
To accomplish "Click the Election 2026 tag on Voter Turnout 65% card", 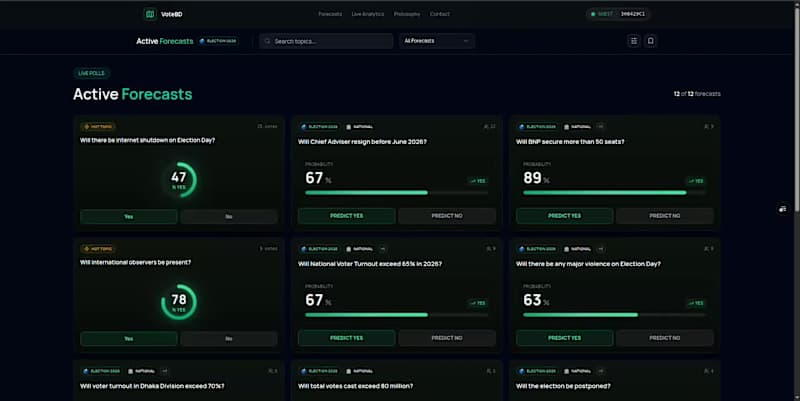I will 319,249.
